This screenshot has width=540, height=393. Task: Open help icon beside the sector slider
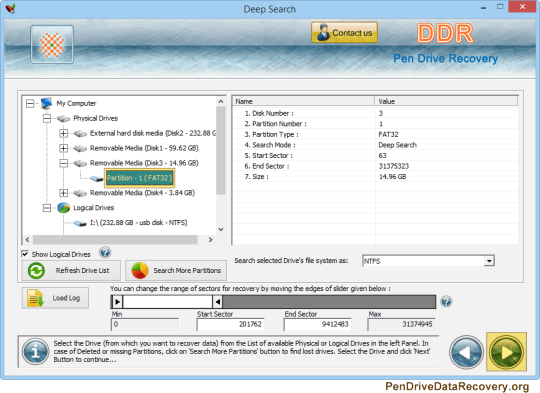(x=446, y=302)
